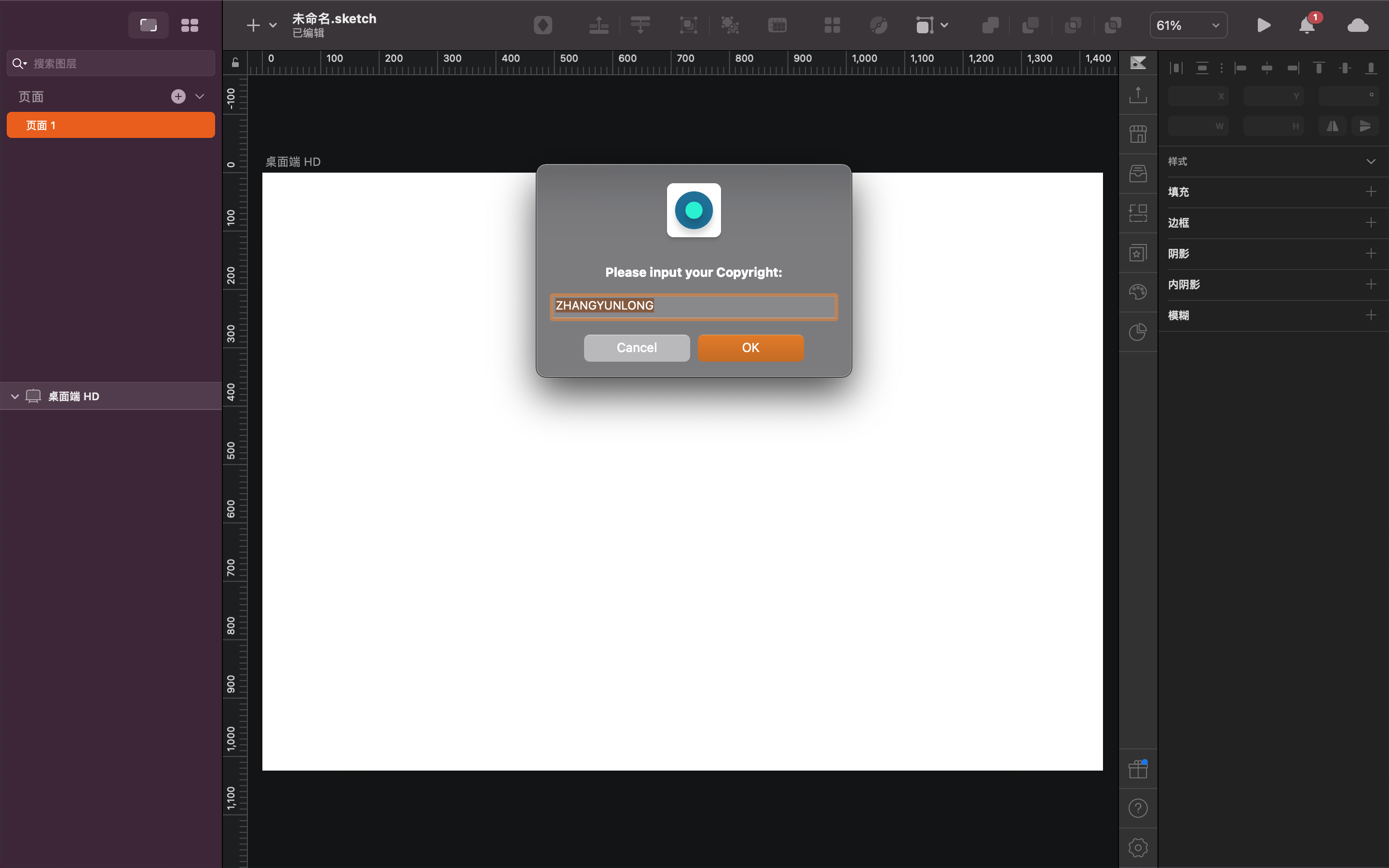Click the gift icon in the sidebar

1138,769
